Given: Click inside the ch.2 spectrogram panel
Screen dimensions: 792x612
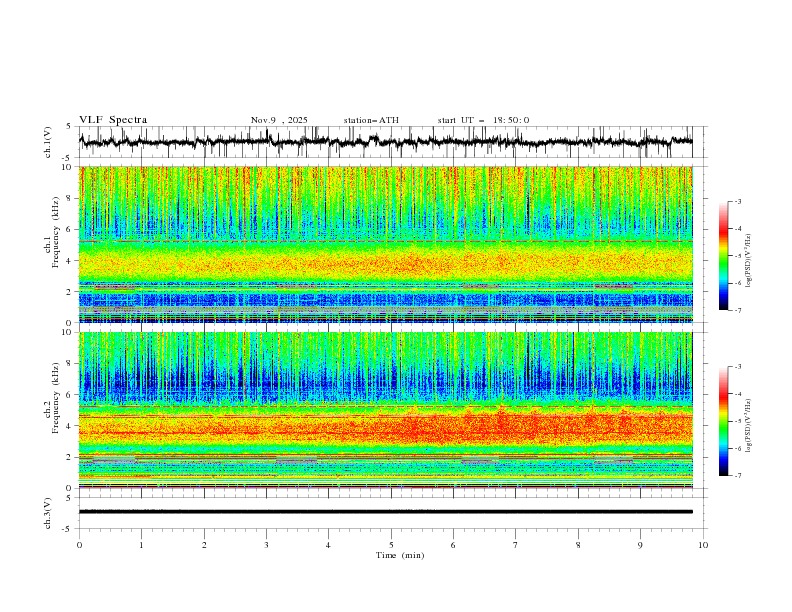Looking at the screenshot, I should (x=386, y=410).
